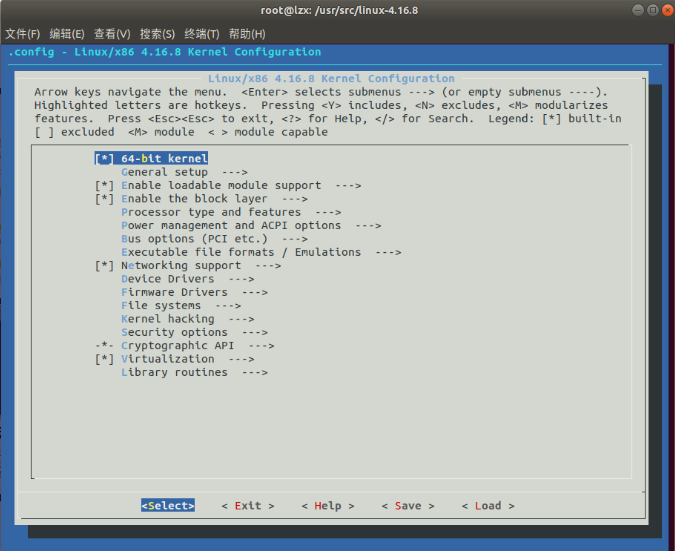Click the < Help > button

tap(328, 505)
